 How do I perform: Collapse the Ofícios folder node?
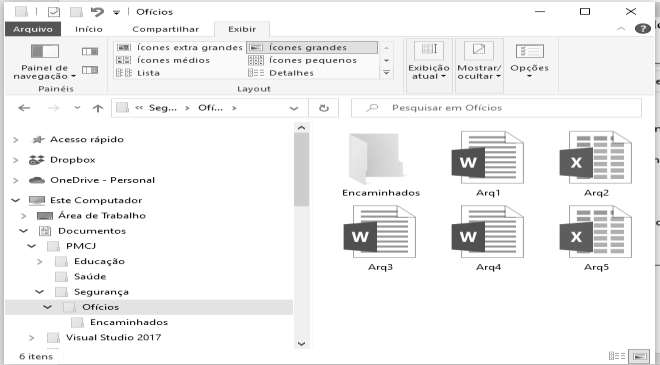pyautogui.click(x=48, y=307)
